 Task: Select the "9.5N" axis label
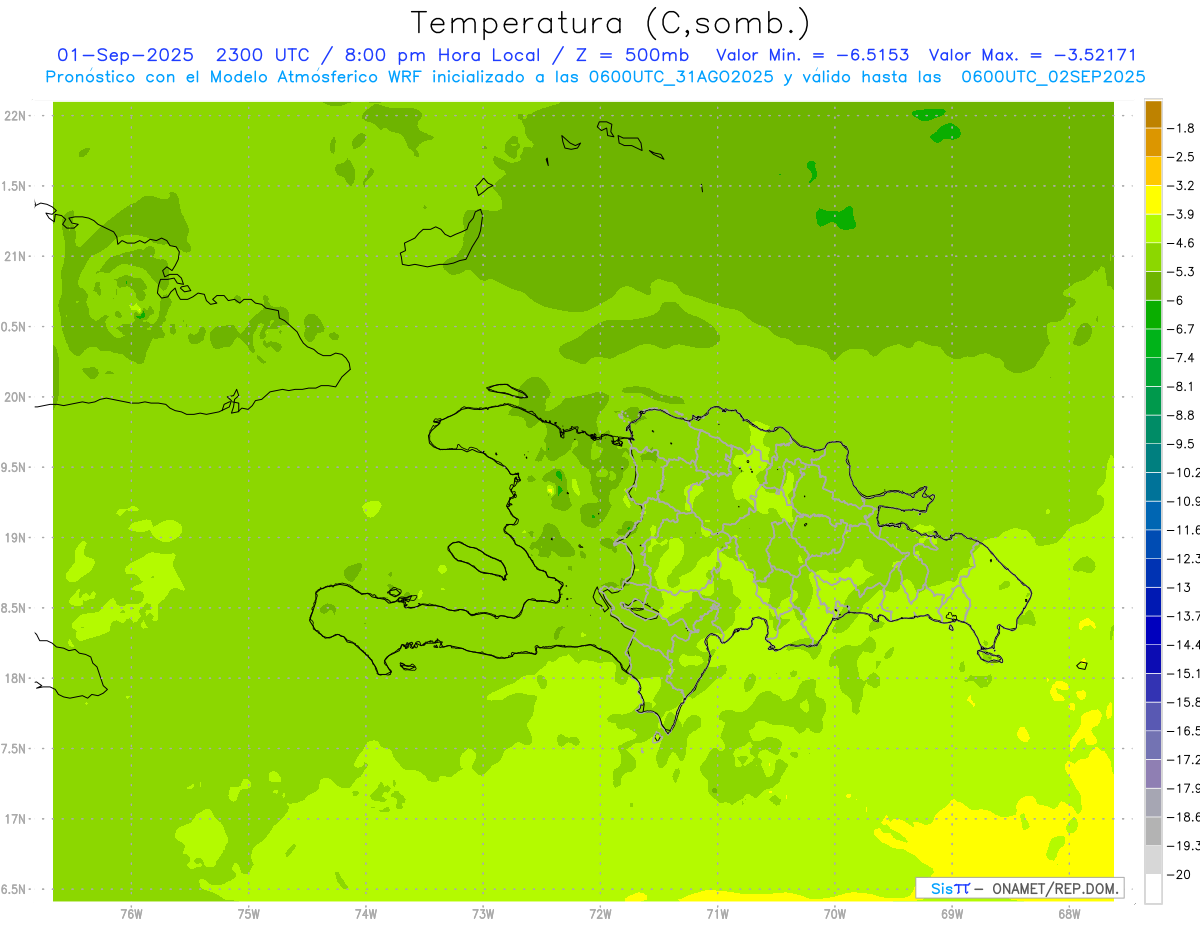(14, 468)
